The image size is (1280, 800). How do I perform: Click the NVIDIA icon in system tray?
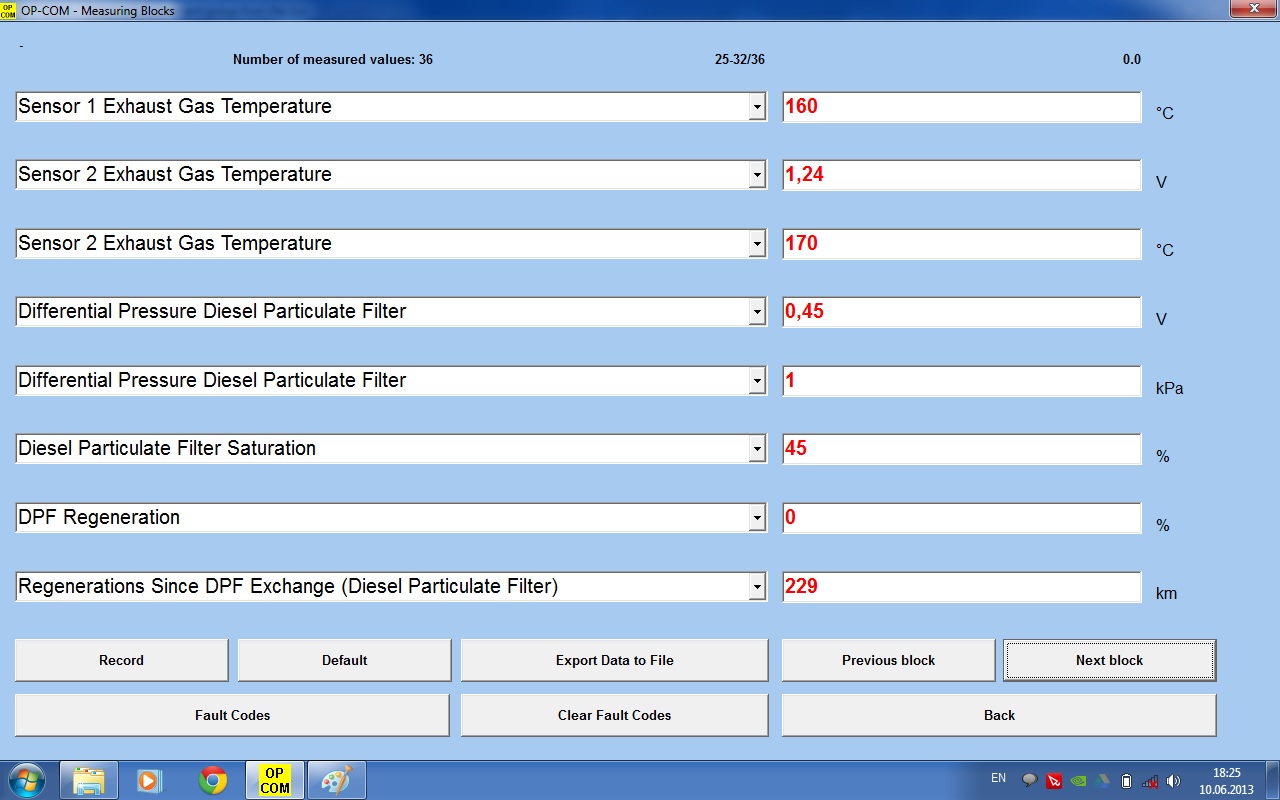pyautogui.click(x=1079, y=781)
